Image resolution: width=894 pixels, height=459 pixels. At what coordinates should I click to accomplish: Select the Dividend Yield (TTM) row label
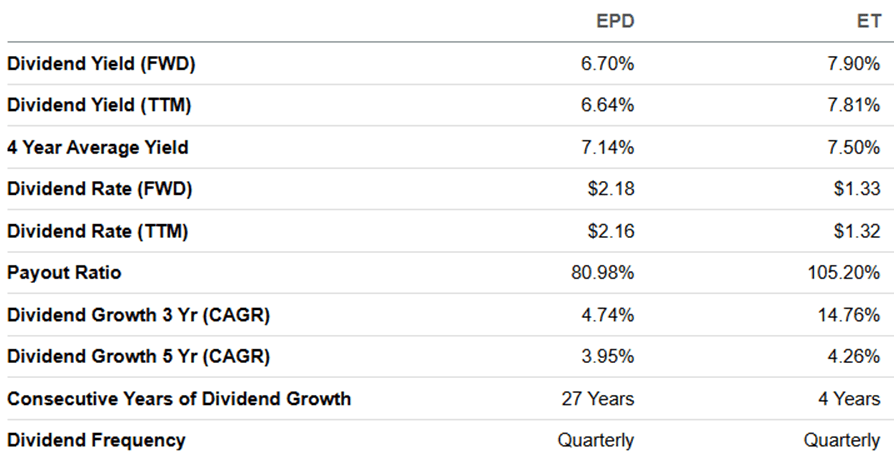point(100,105)
